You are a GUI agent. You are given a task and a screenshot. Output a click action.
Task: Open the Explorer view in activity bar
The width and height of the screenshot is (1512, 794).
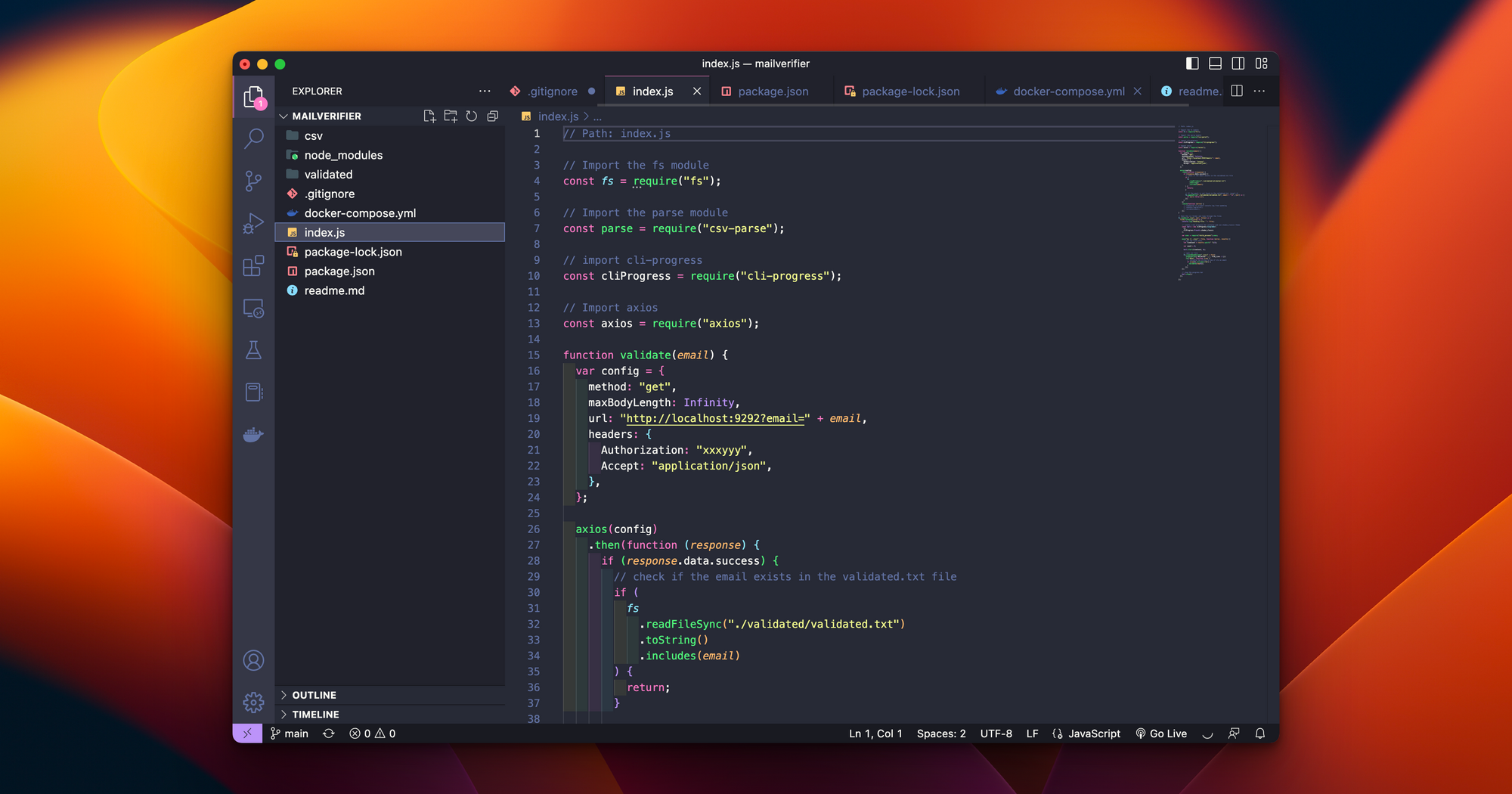(253, 97)
